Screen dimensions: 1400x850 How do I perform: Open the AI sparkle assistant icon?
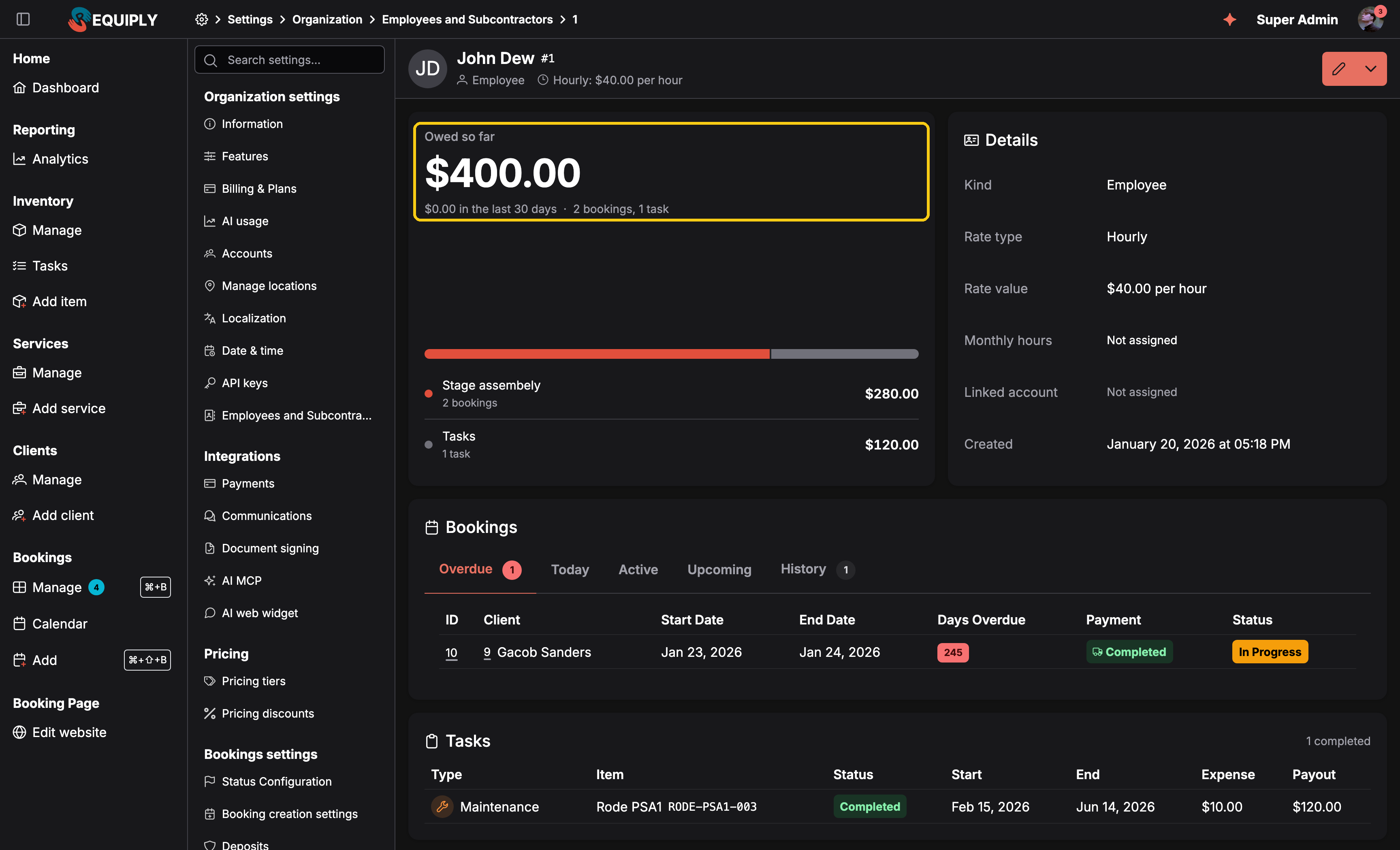[x=1229, y=19]
